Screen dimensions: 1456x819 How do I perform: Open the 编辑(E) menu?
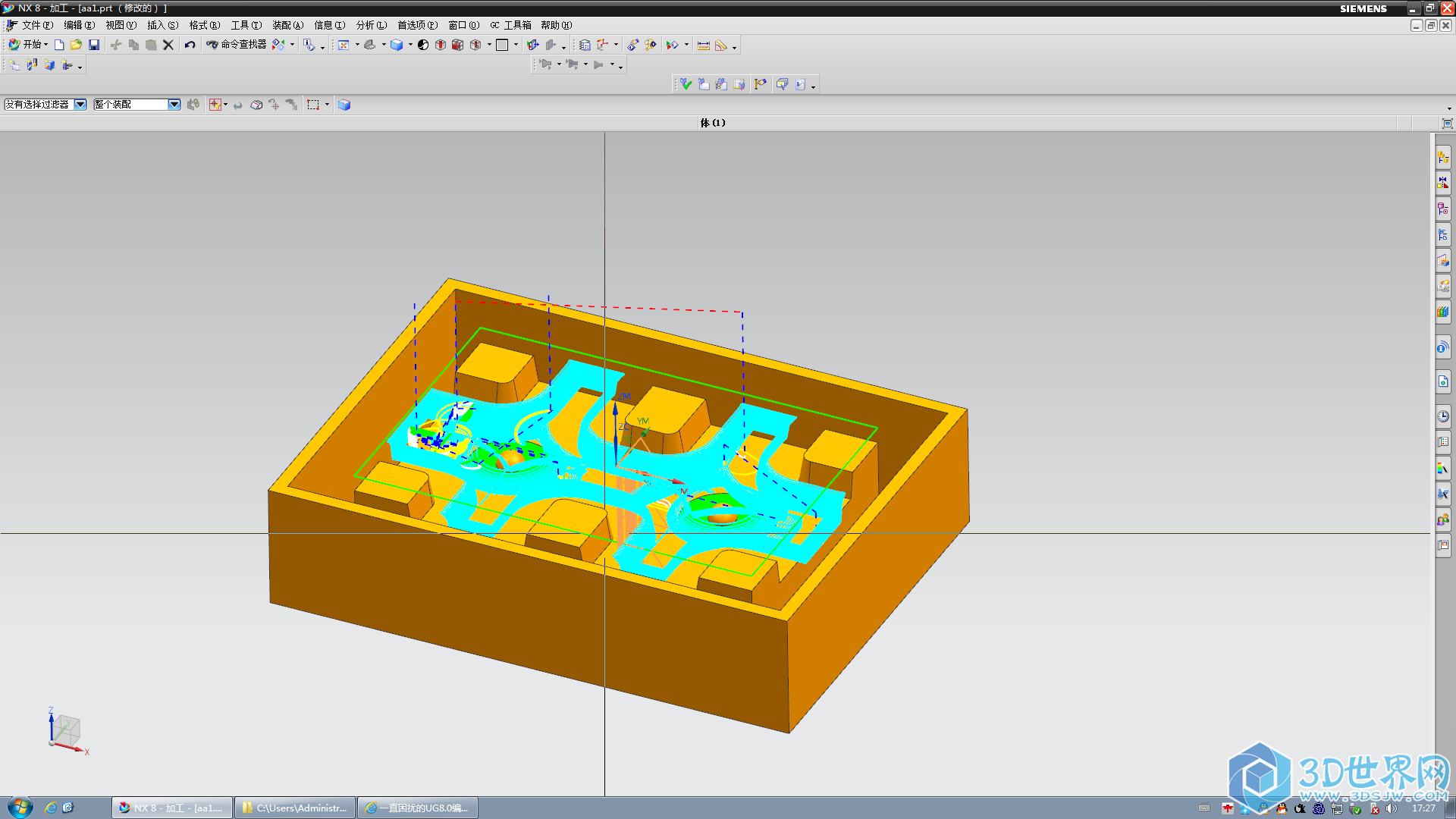tap(79, 25)
